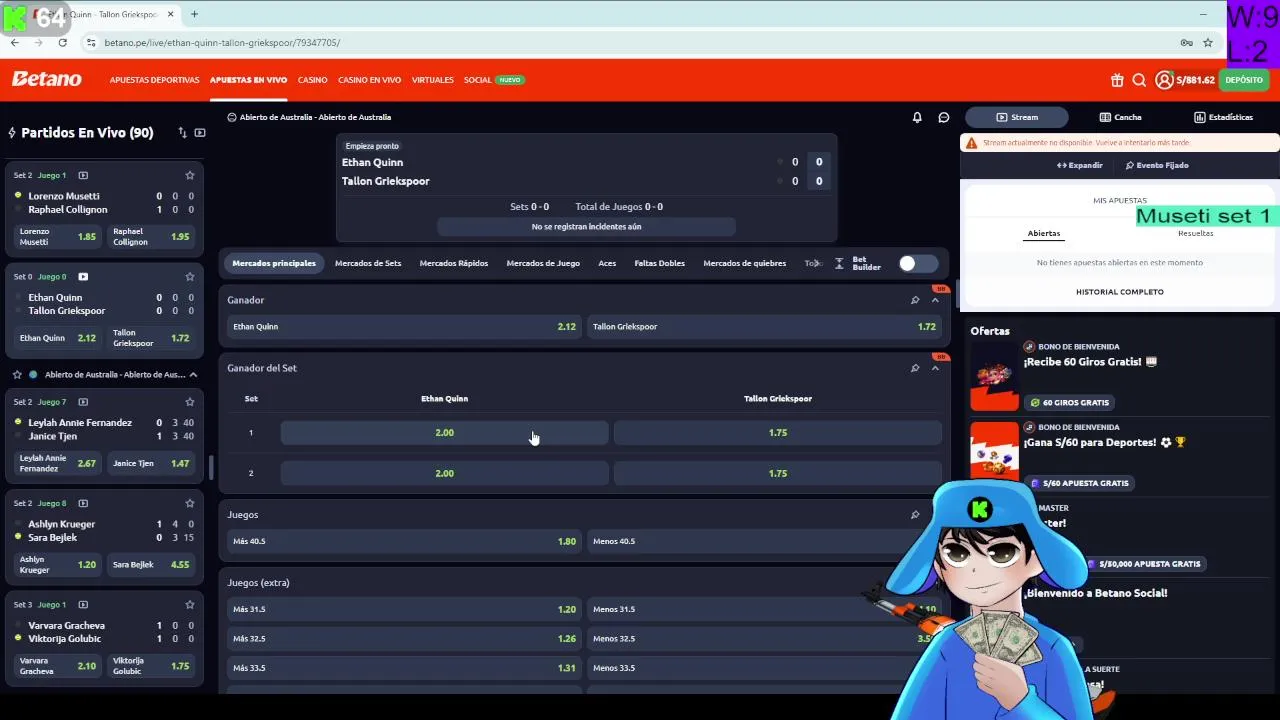Image resolution: width=1280 pixels, height=720 pixels.
Task: Open Virtuales menu item
Action: [x=432, y=80]
